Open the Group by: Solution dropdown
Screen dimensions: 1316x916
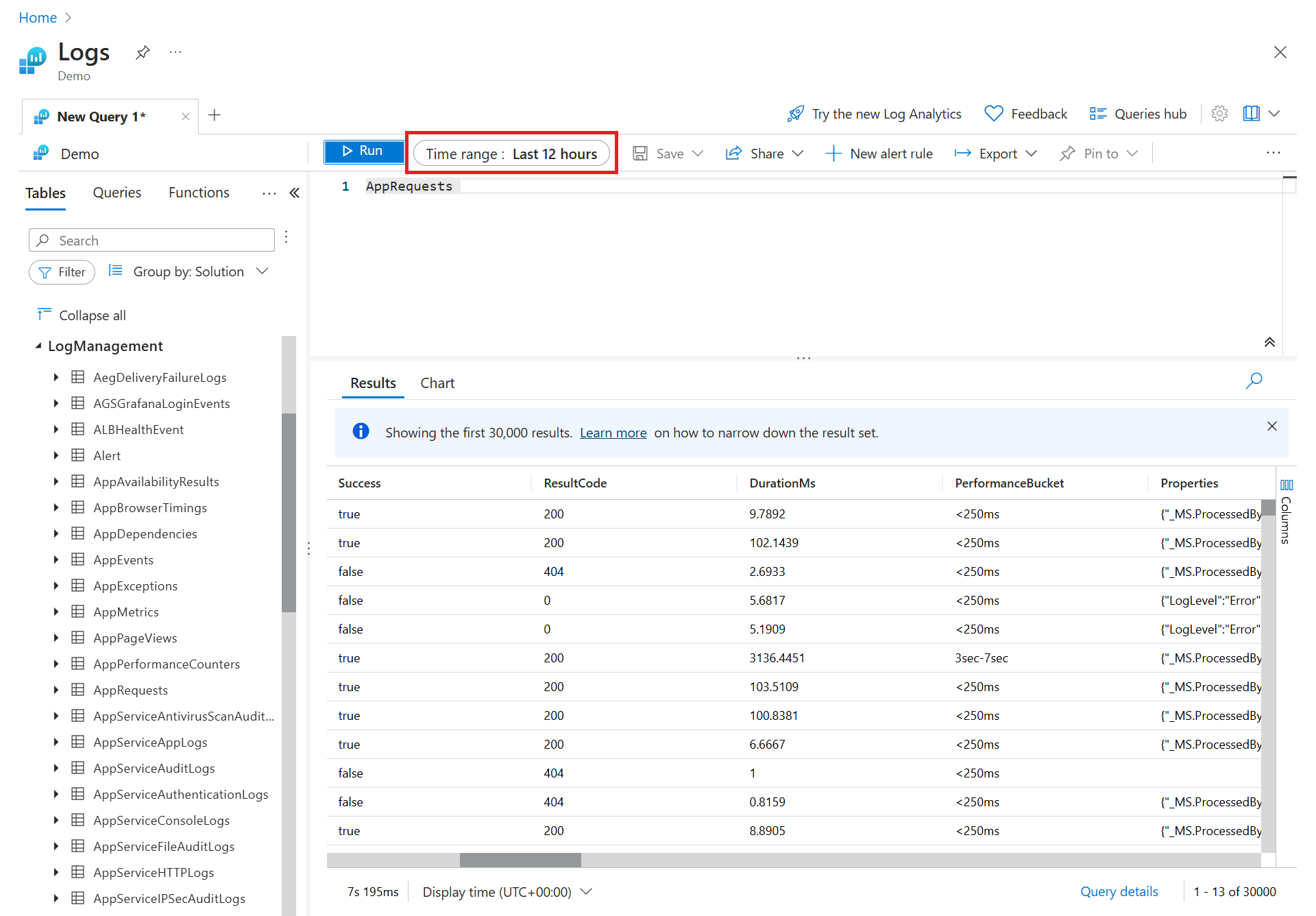[188, 272]
